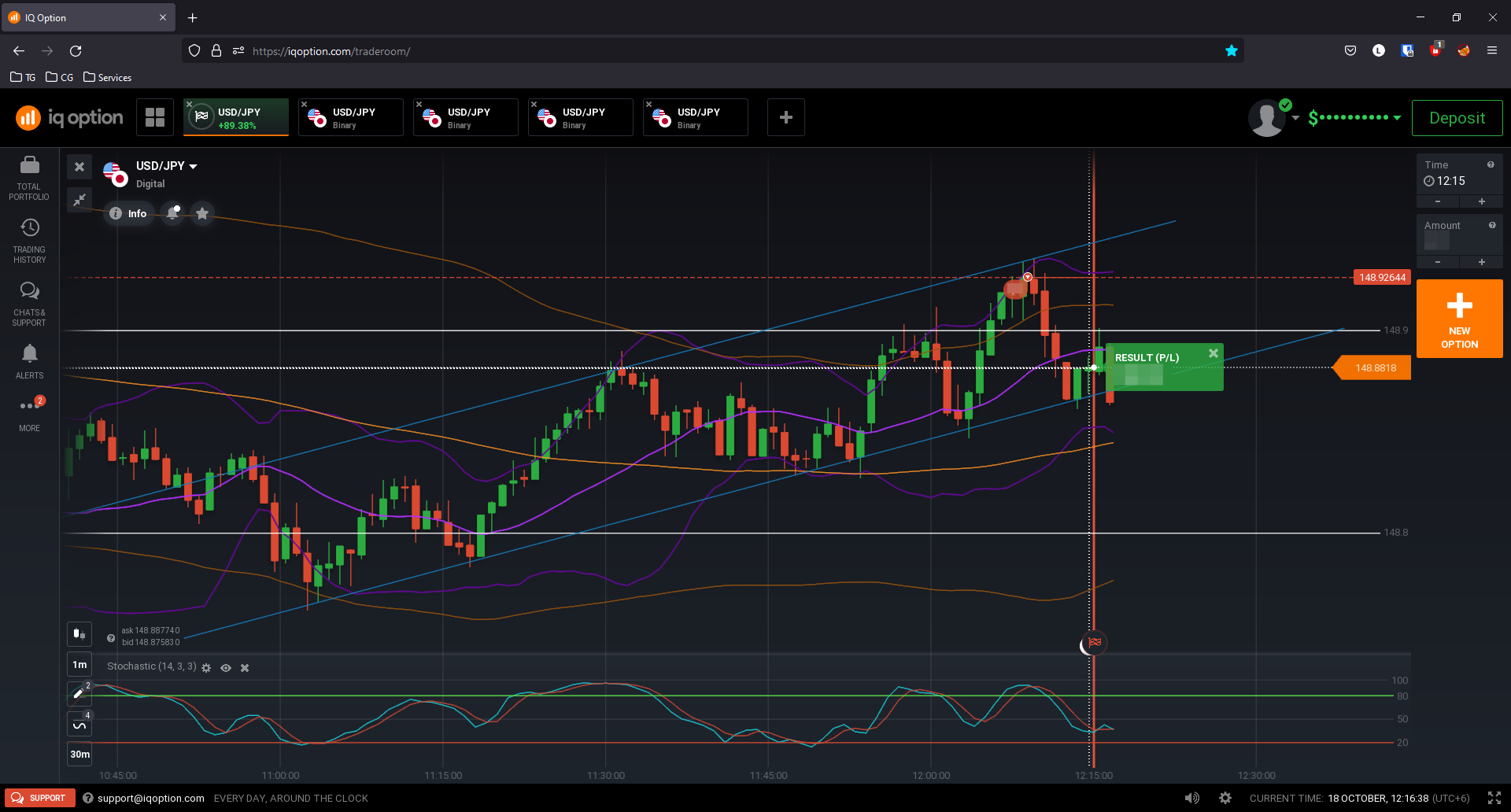Toggle sound speaker icon
Screen dimensions: 1511x812
(x=1191, y=798)
